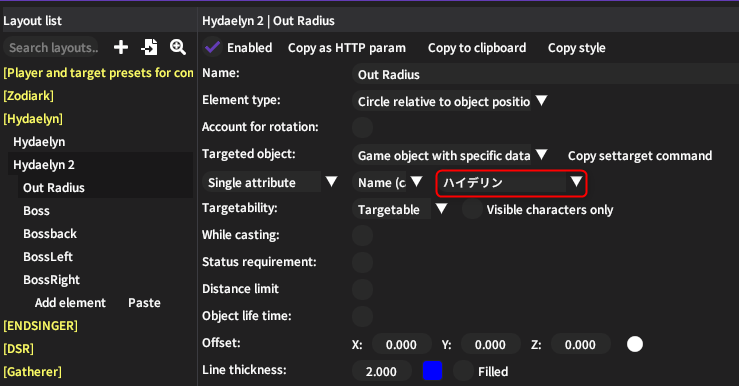
Task: Expand the [Zodiark] group
Action: (x=28, y=96)
